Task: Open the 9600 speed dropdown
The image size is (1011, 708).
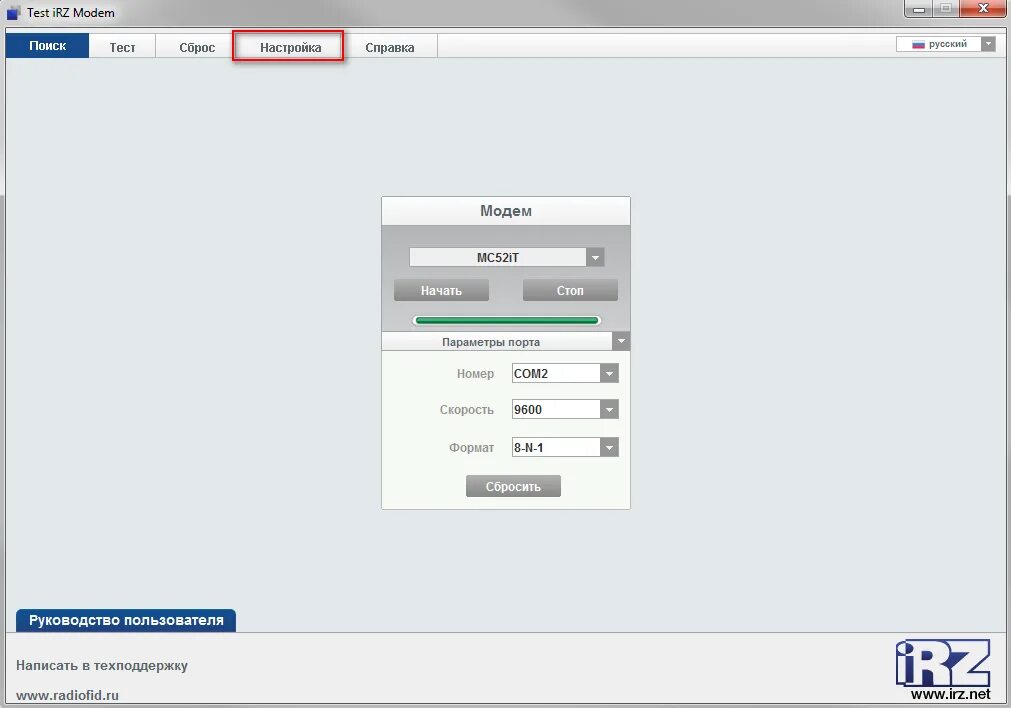Action: pyautogui.click(x=609, y=409)
